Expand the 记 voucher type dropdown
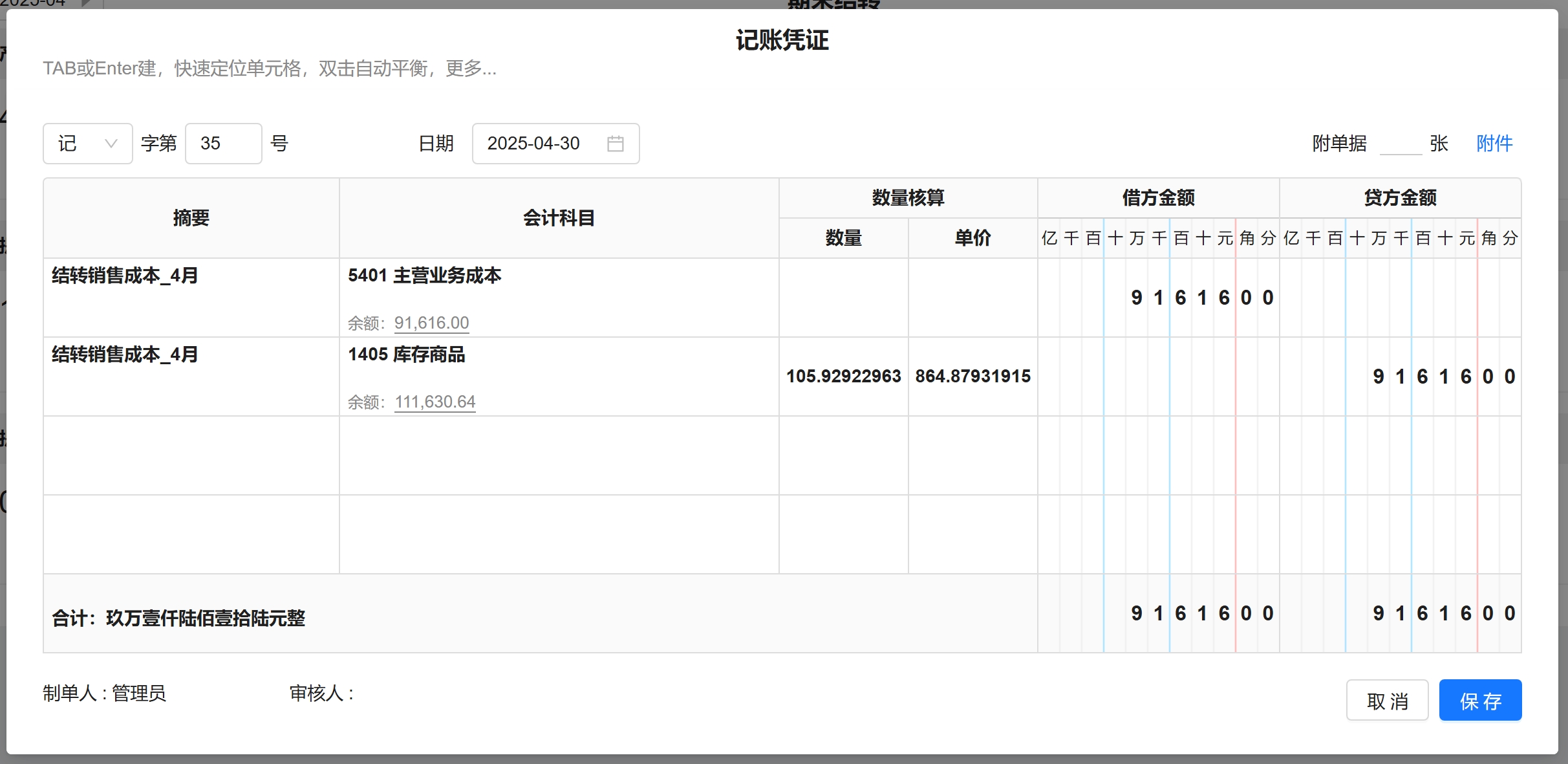Viewport: 1568px width, 764px height. tap(88, 144)
